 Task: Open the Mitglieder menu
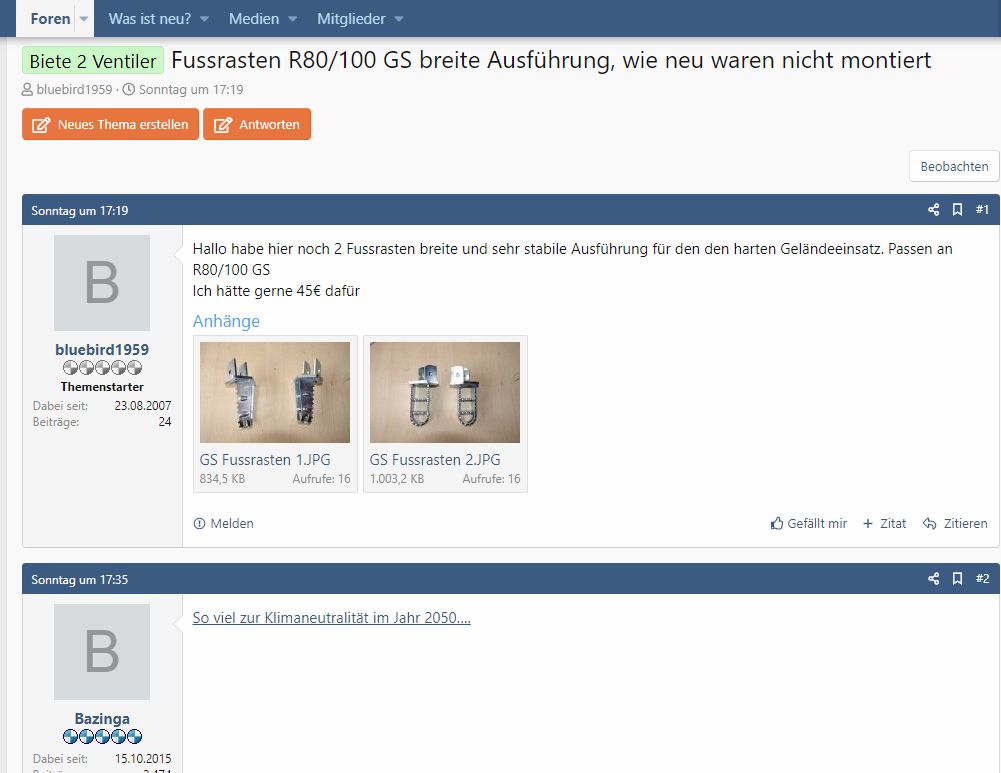click(360, 19)
